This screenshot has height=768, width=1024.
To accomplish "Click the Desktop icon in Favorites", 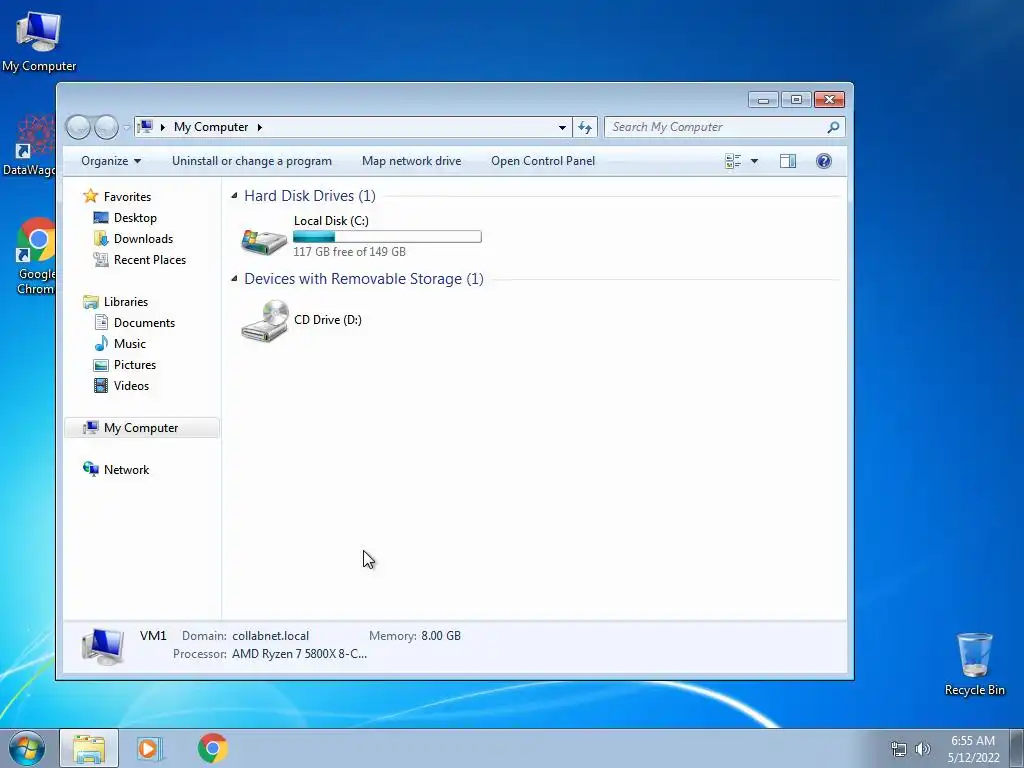I will pyautogui.click(x=101, y=217).
